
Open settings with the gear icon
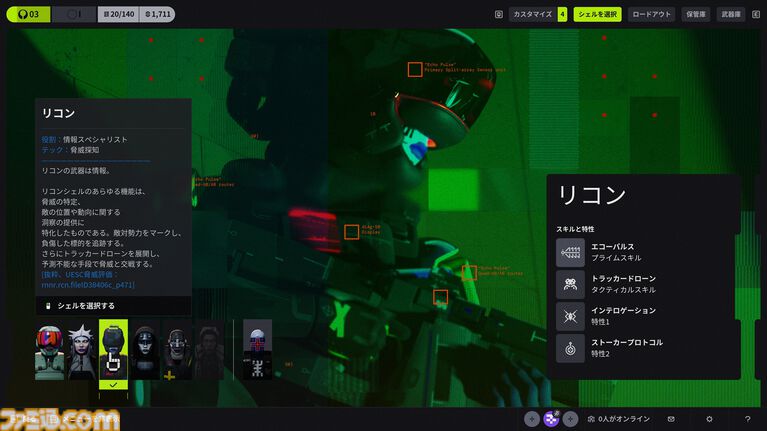tap(709, 419)
